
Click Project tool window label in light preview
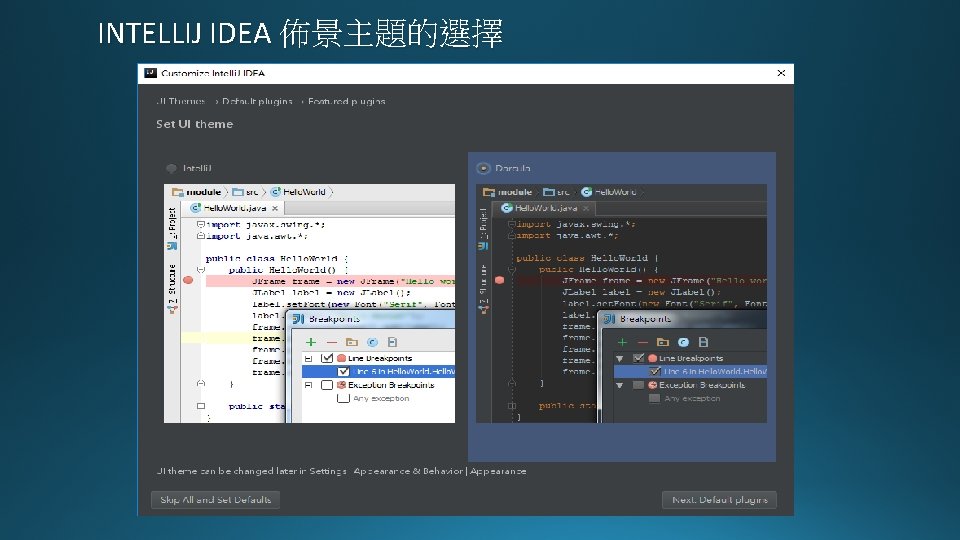[x=172, y=223]
